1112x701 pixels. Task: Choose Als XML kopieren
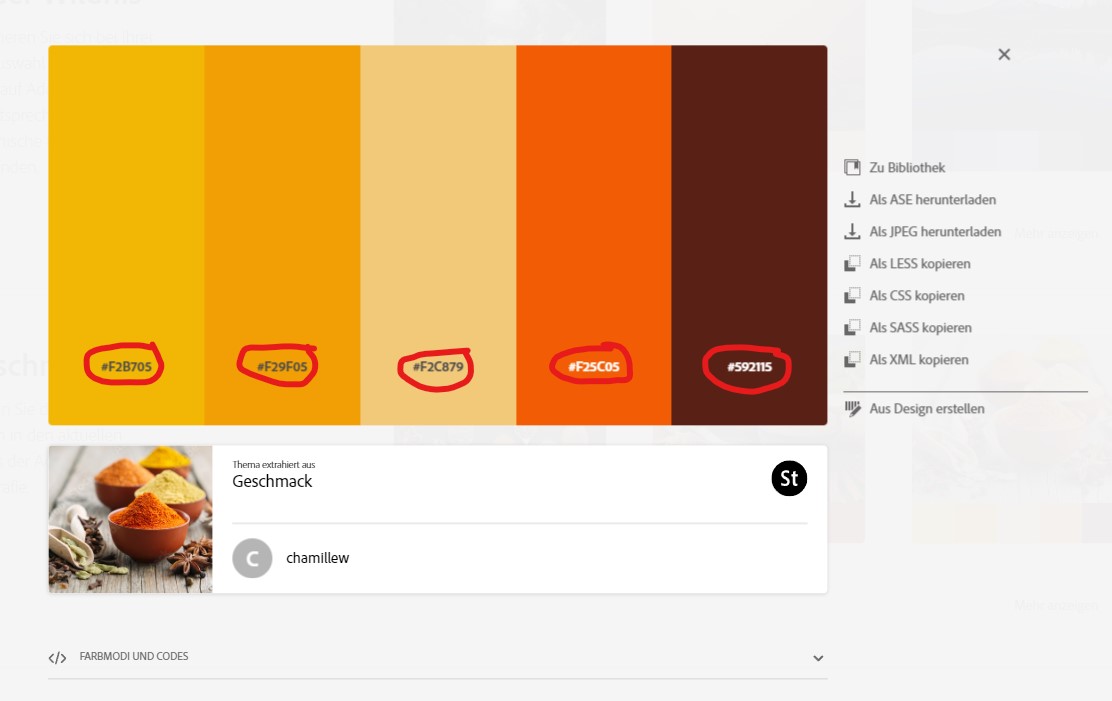point(919,359)
